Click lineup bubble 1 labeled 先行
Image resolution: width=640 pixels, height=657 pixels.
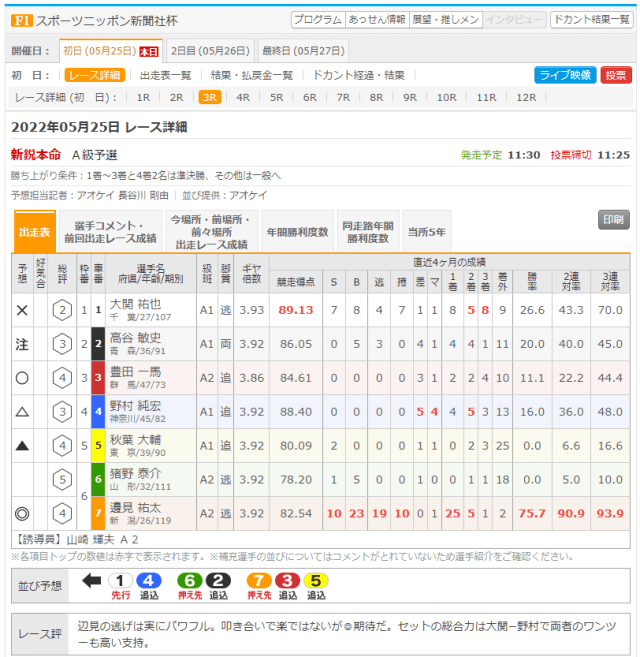[120, 581]
